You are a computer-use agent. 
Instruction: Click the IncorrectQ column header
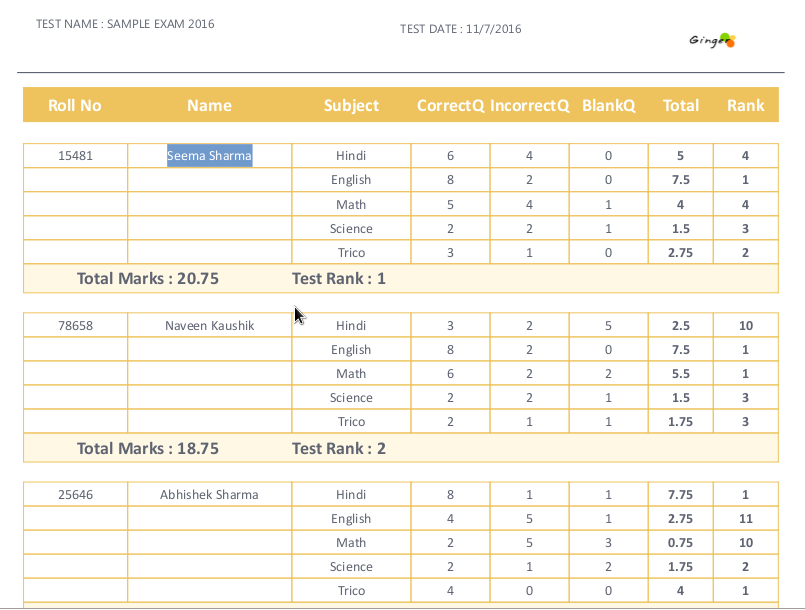point(529,105)
